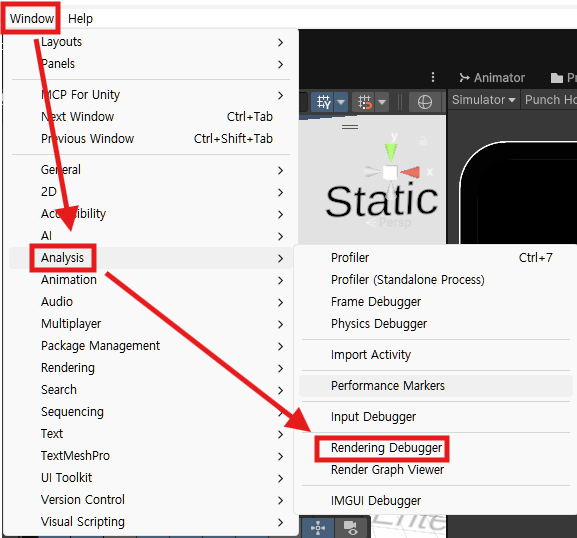Expand the Visual Scripting submenu
This screenshot has width=577, height=538.
[151, 522]
